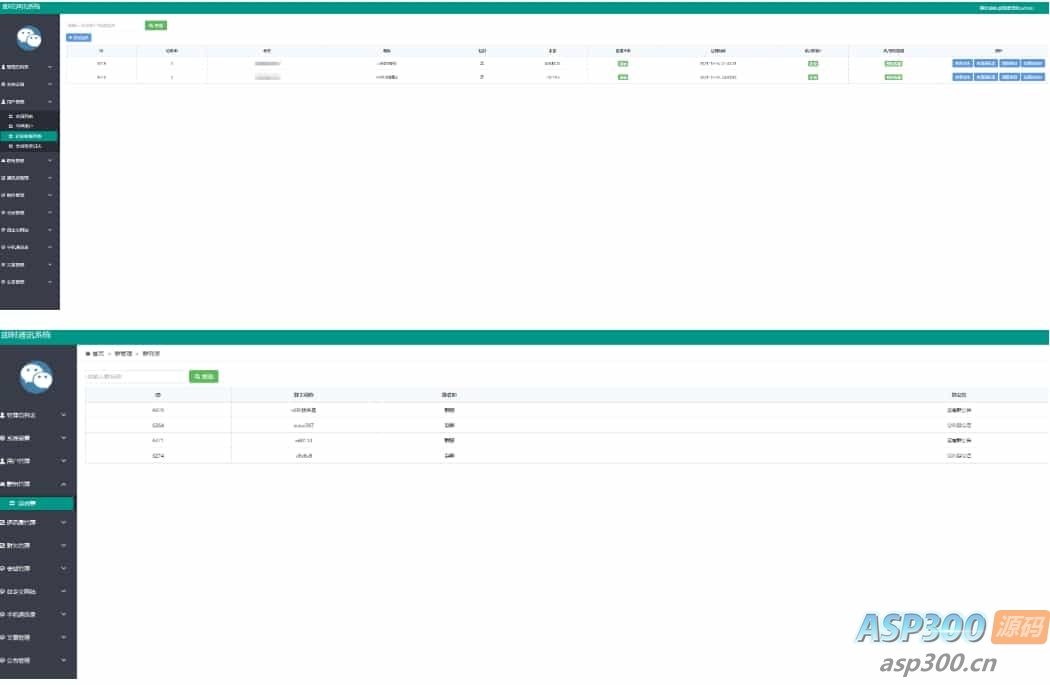This screenshot has width=1050, height=685.
Task: Click the chat-bubble logo in the upper sidebar
Action: click(30, 38)
